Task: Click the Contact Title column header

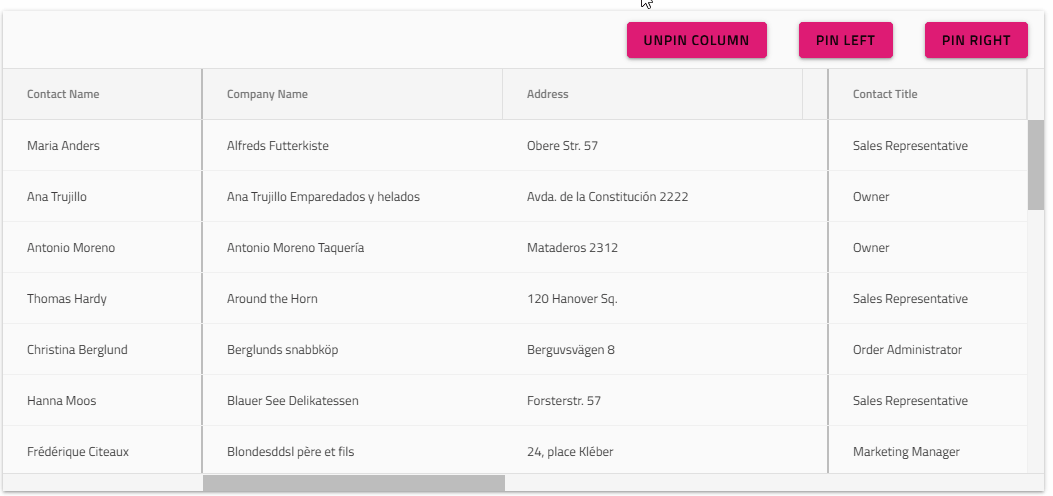Action: pos(884,94)
